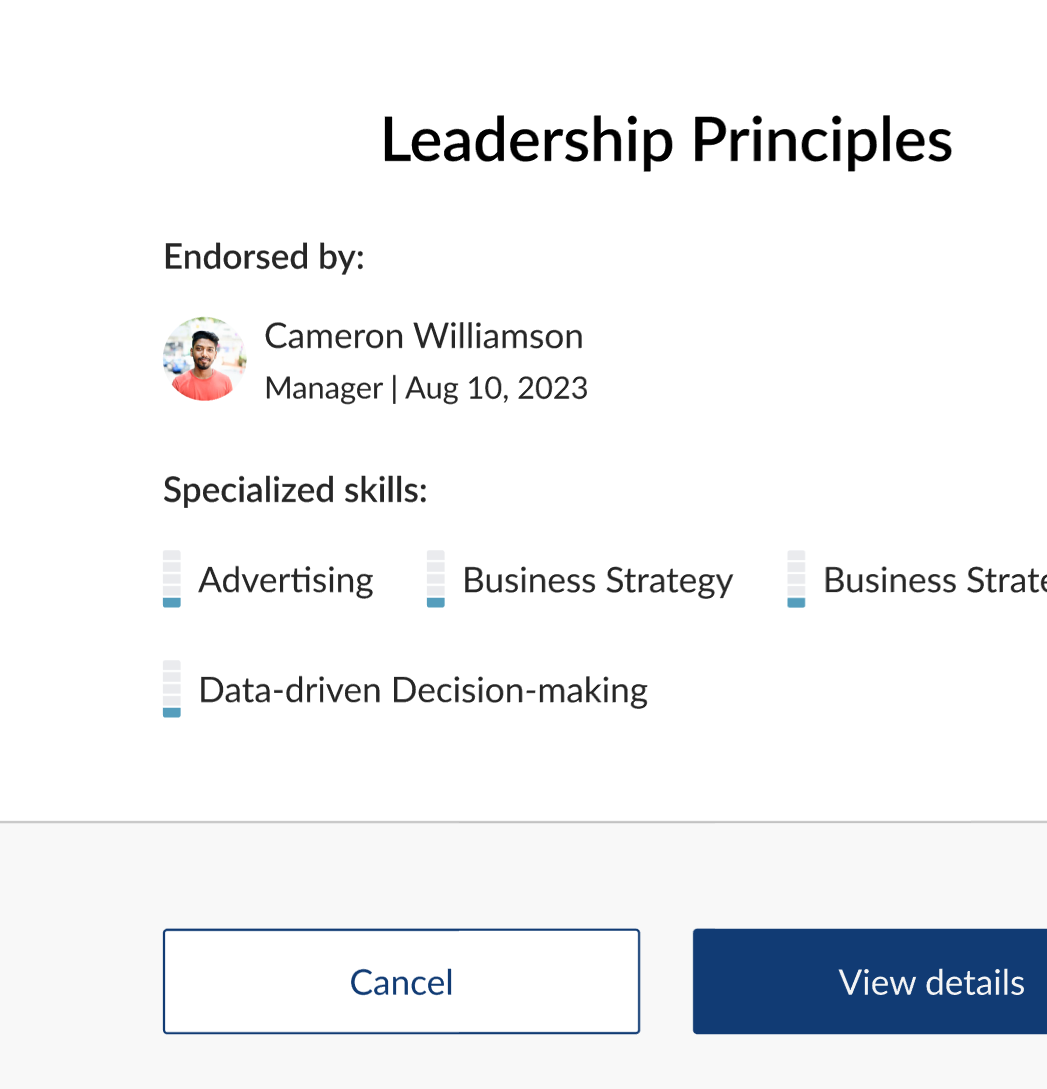Click the Specialized skills label
The height and width of the screenshot is (1089, 1047).
[295, 490]
